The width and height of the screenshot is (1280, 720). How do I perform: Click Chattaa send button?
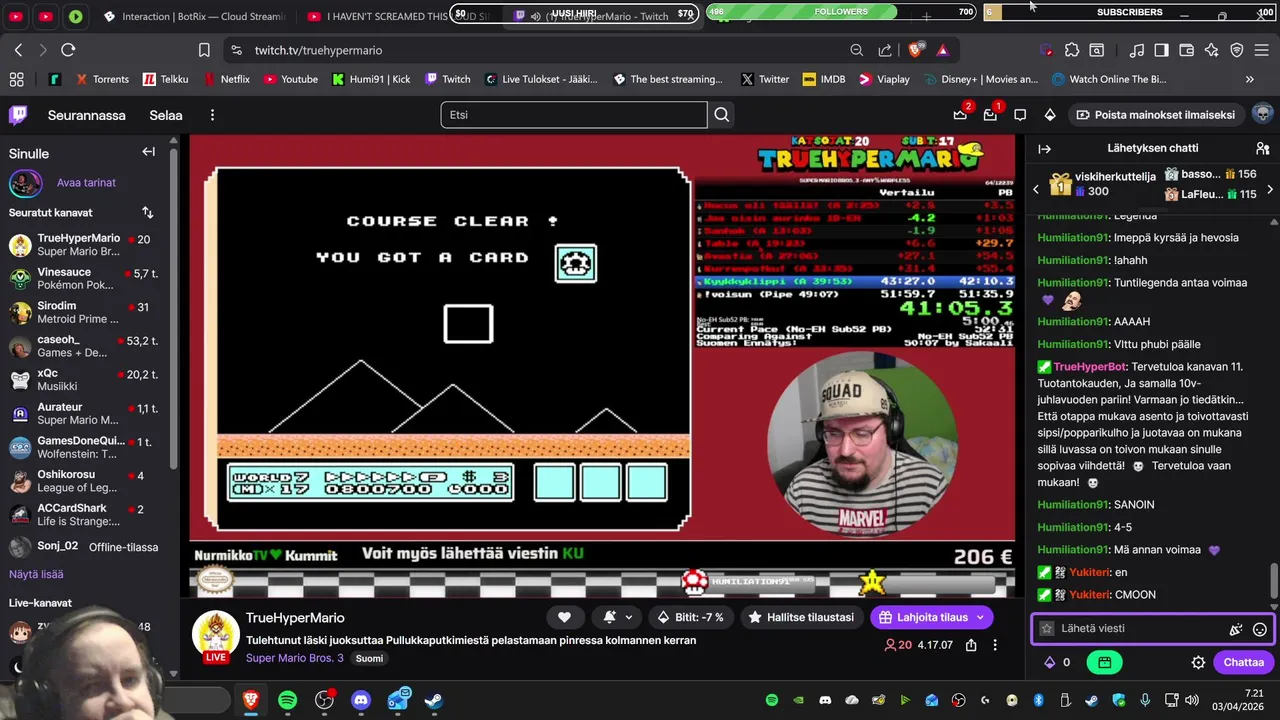[x=1243, y=662]
